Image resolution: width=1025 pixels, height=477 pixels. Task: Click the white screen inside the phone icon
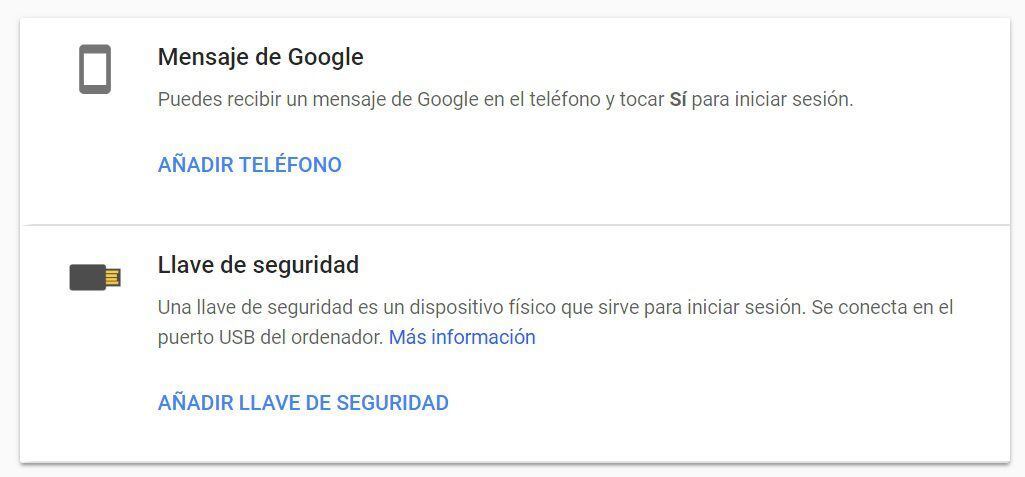[x=95, y=68]
